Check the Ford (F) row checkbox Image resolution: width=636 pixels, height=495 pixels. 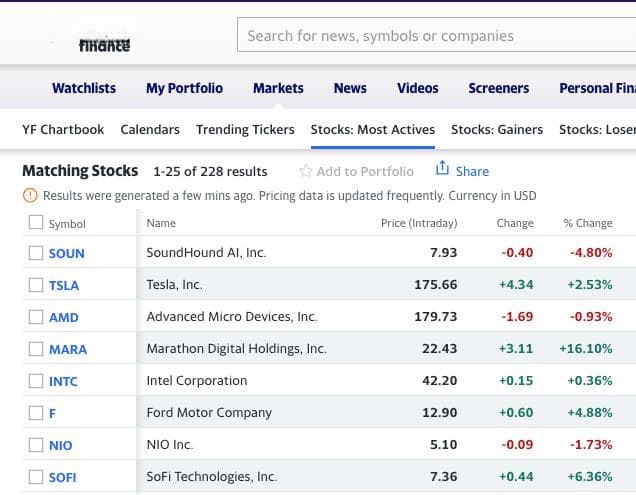[36, 413]
